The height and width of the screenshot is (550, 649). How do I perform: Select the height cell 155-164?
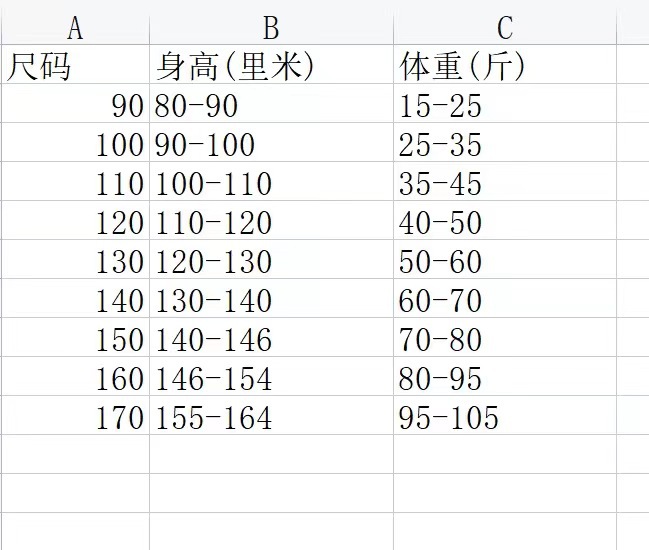(271, 417)
